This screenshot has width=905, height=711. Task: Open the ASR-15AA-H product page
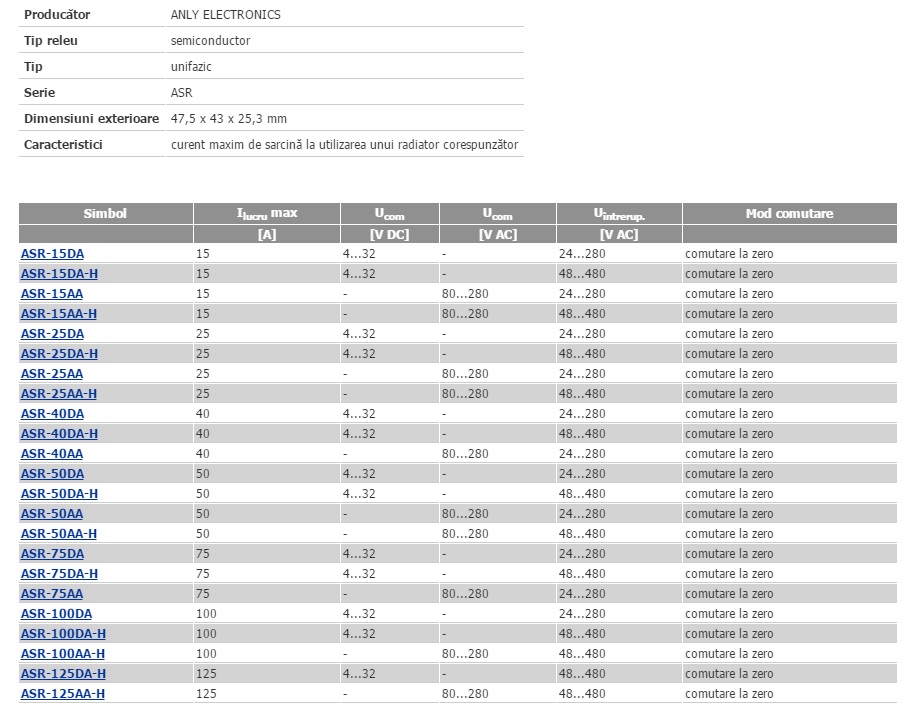point(59,314)
